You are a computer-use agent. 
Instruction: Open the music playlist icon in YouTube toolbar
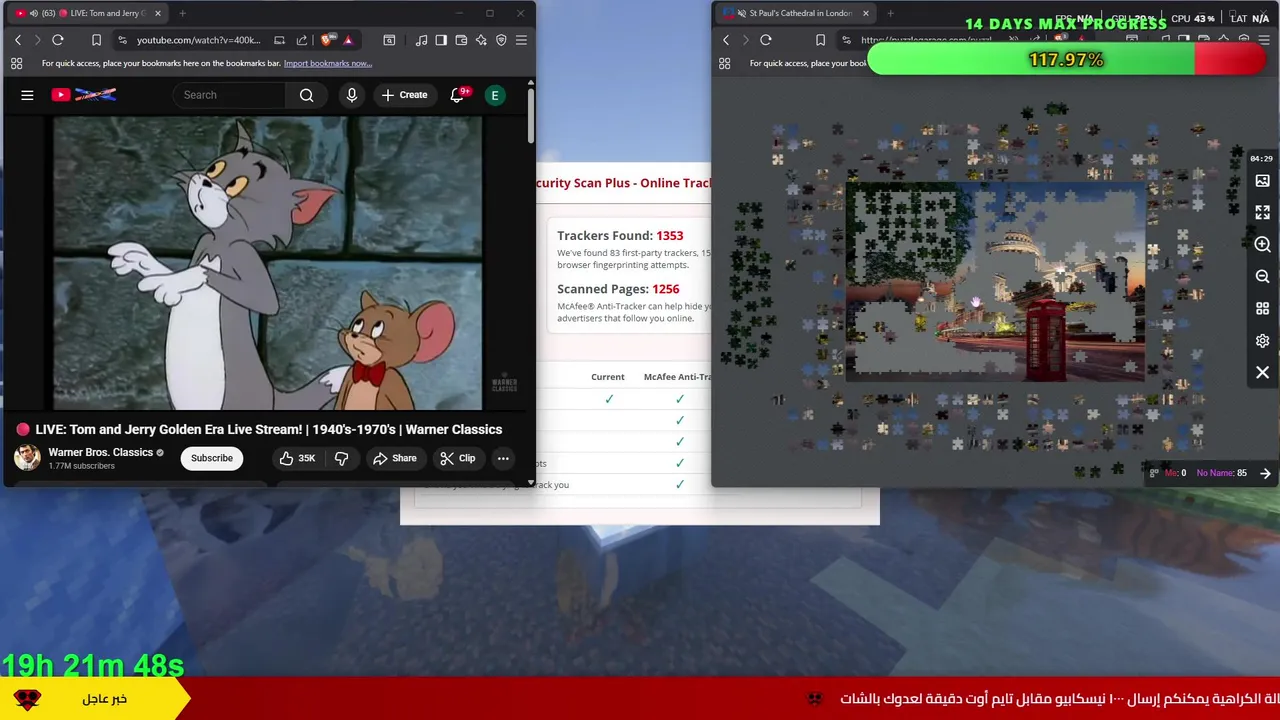click(421, 40)
